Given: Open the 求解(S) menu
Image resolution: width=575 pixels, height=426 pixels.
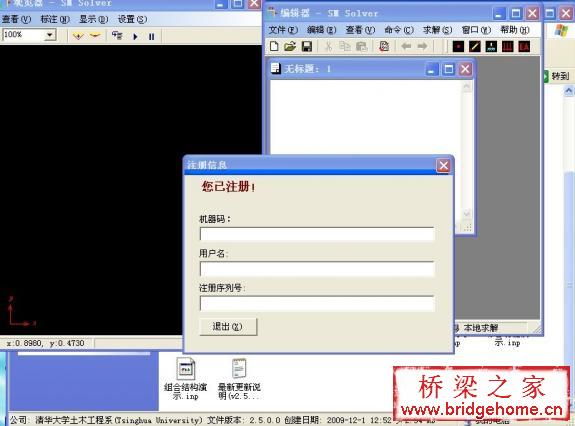Looking at the screenshot, I should (437, 30).
